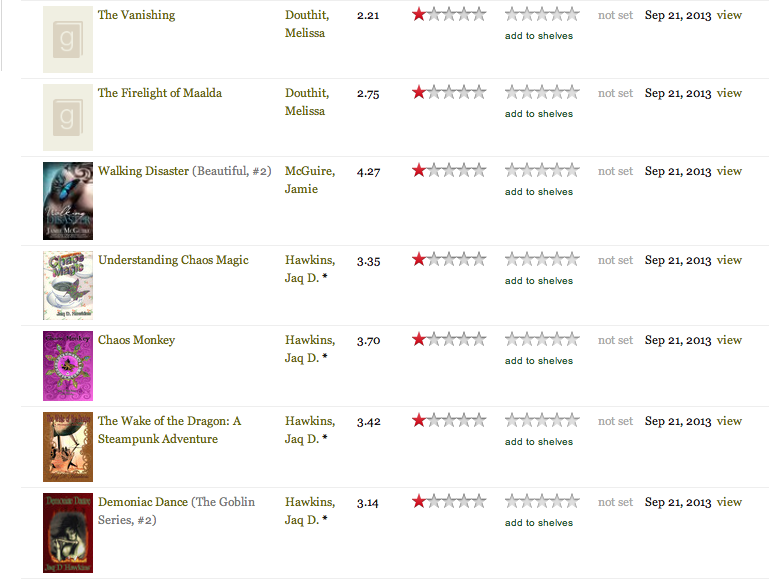Image resolution: width=769 pixels, height=579 pixels.
Task: Give The Vanishing five stars in my rating
Action: pyautogui.click(x=571, y=15)
